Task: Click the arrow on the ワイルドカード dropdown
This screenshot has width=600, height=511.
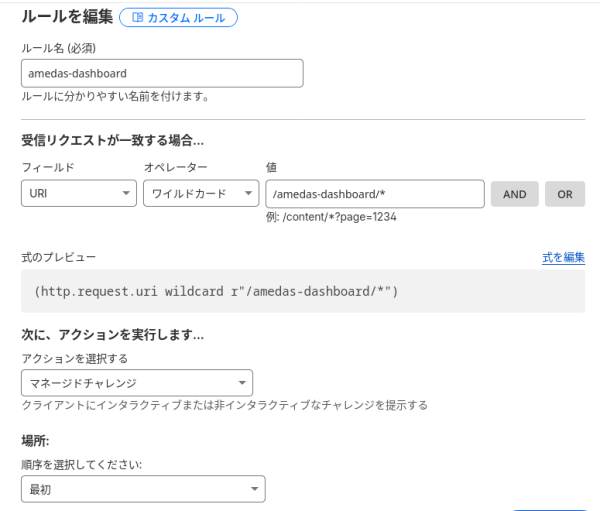Action: click(247, 194)
